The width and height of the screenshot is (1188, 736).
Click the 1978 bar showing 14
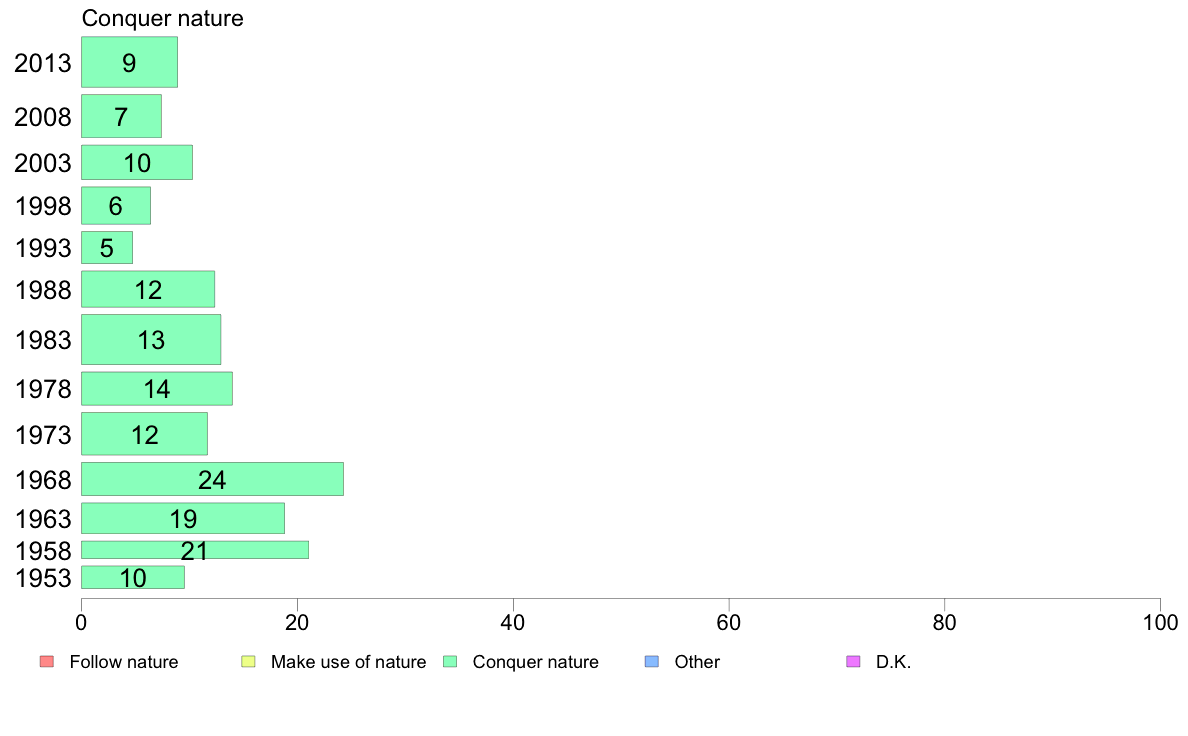(157, 389)
